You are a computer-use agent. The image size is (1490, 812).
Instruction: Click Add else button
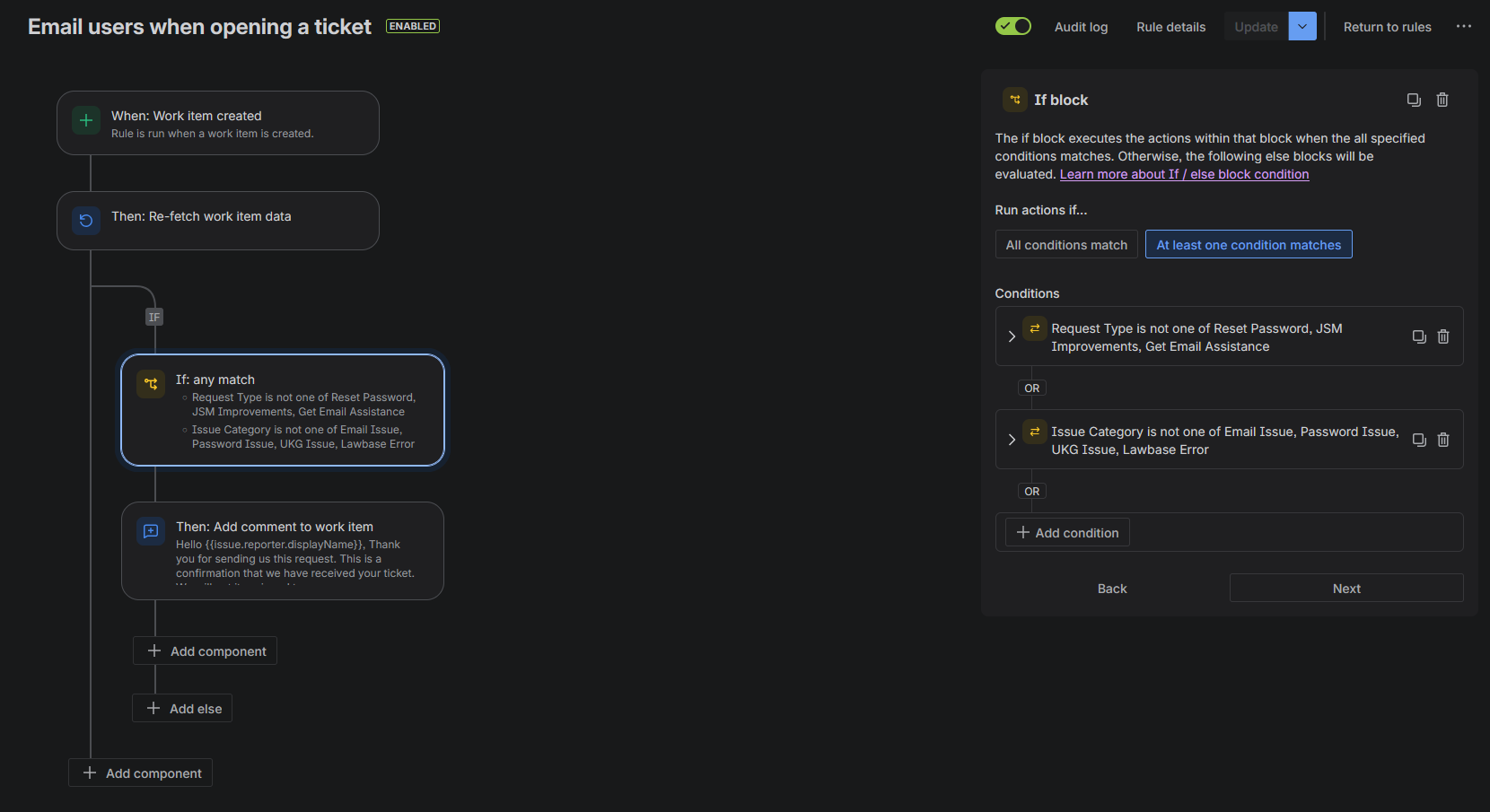tap(182, 708)
